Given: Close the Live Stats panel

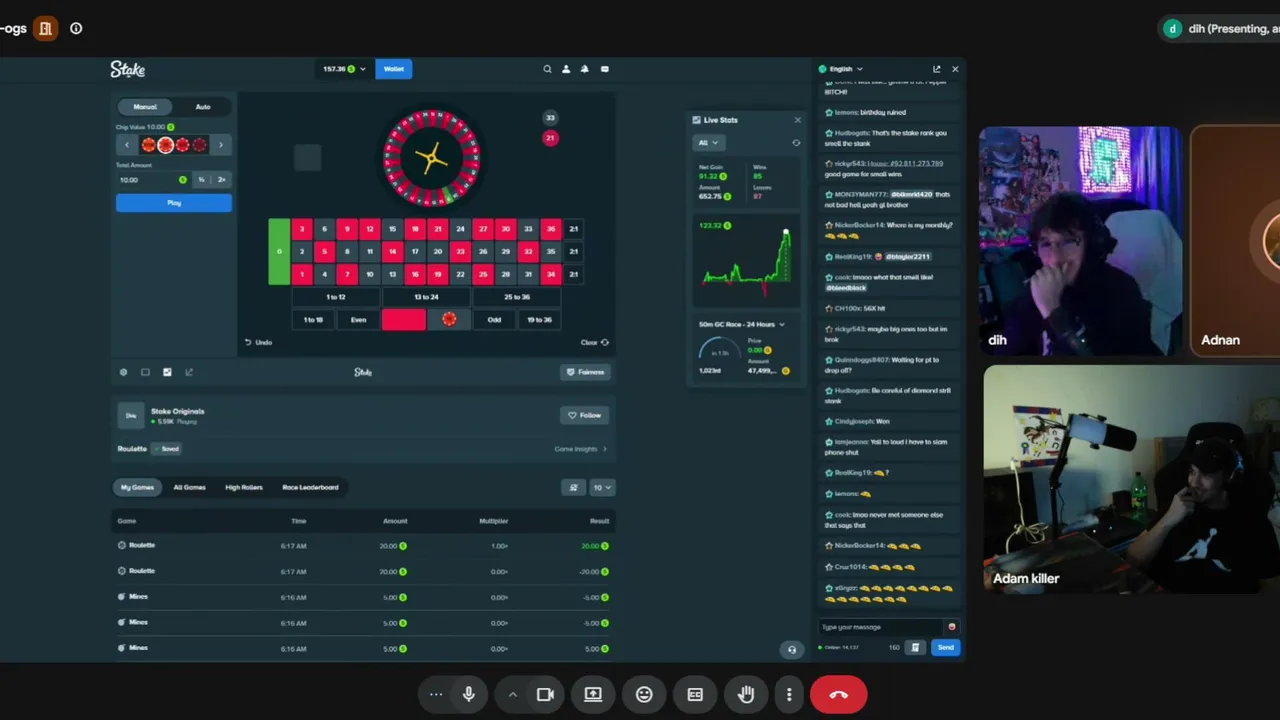Looking at the screenshot, I should coord(797,120).
